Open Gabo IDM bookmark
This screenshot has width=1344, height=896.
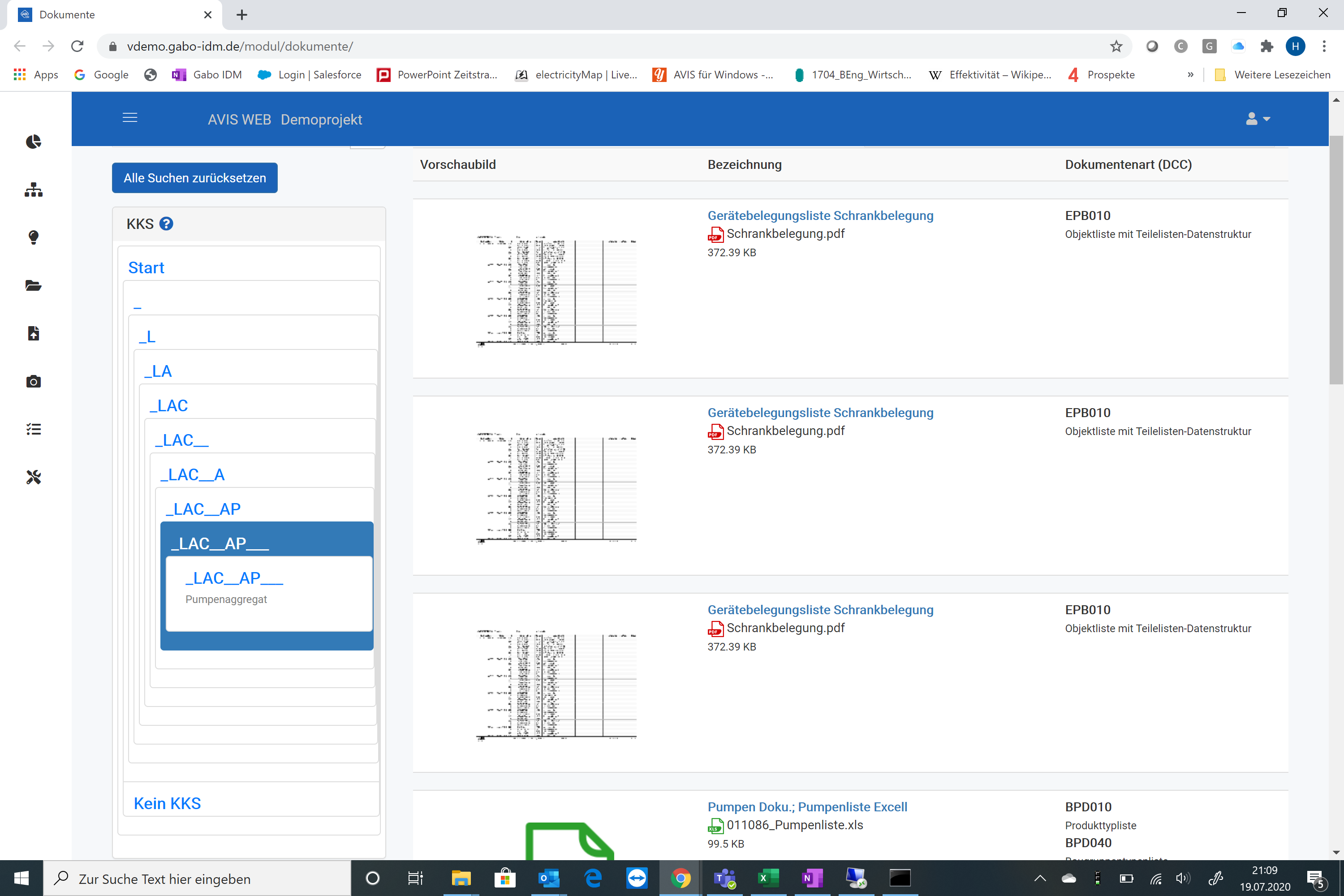(207, 75)
